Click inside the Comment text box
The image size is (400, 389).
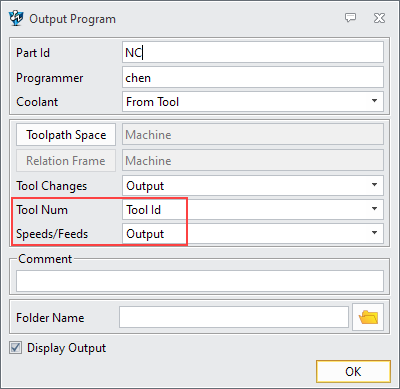200,281
